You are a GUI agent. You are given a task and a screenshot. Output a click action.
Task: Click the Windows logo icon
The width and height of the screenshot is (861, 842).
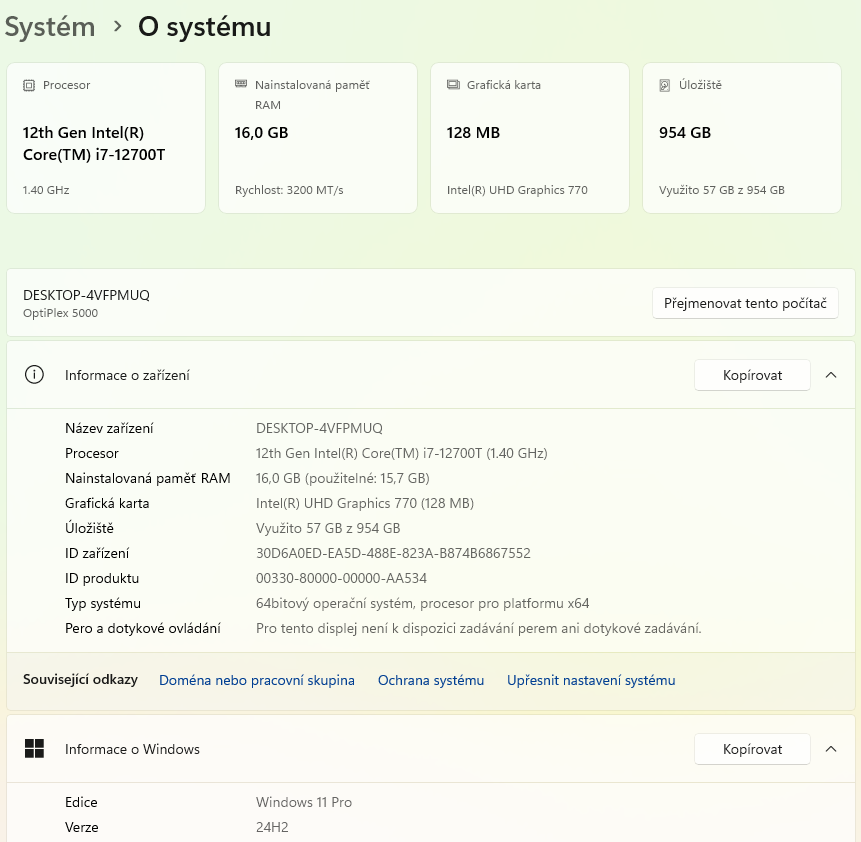tap(34, 749)
